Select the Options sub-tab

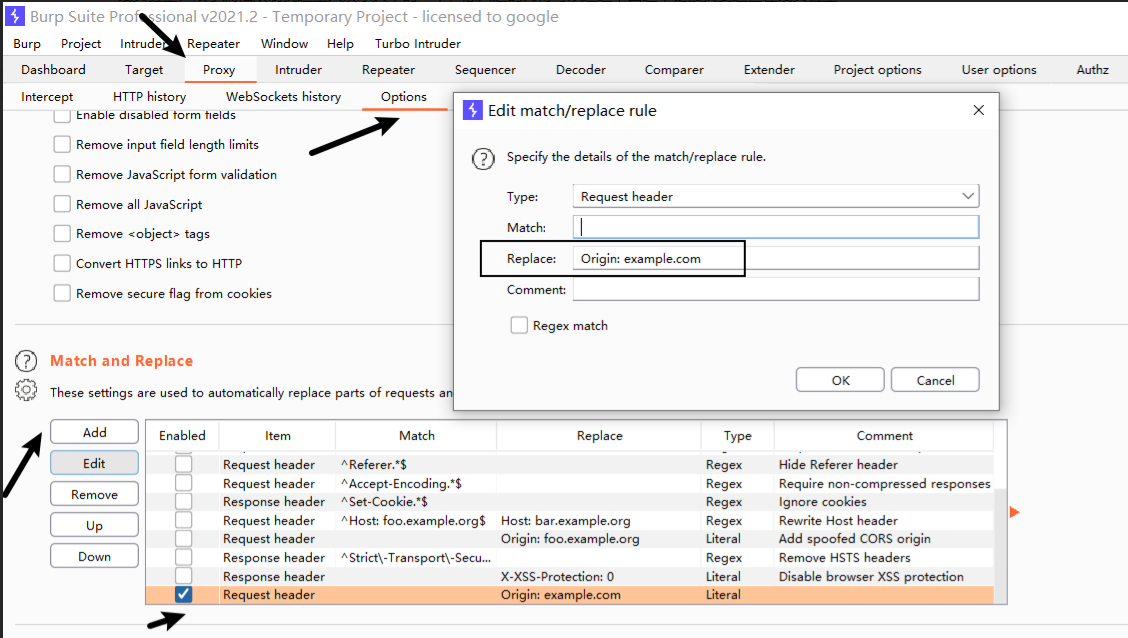(404, 96)
